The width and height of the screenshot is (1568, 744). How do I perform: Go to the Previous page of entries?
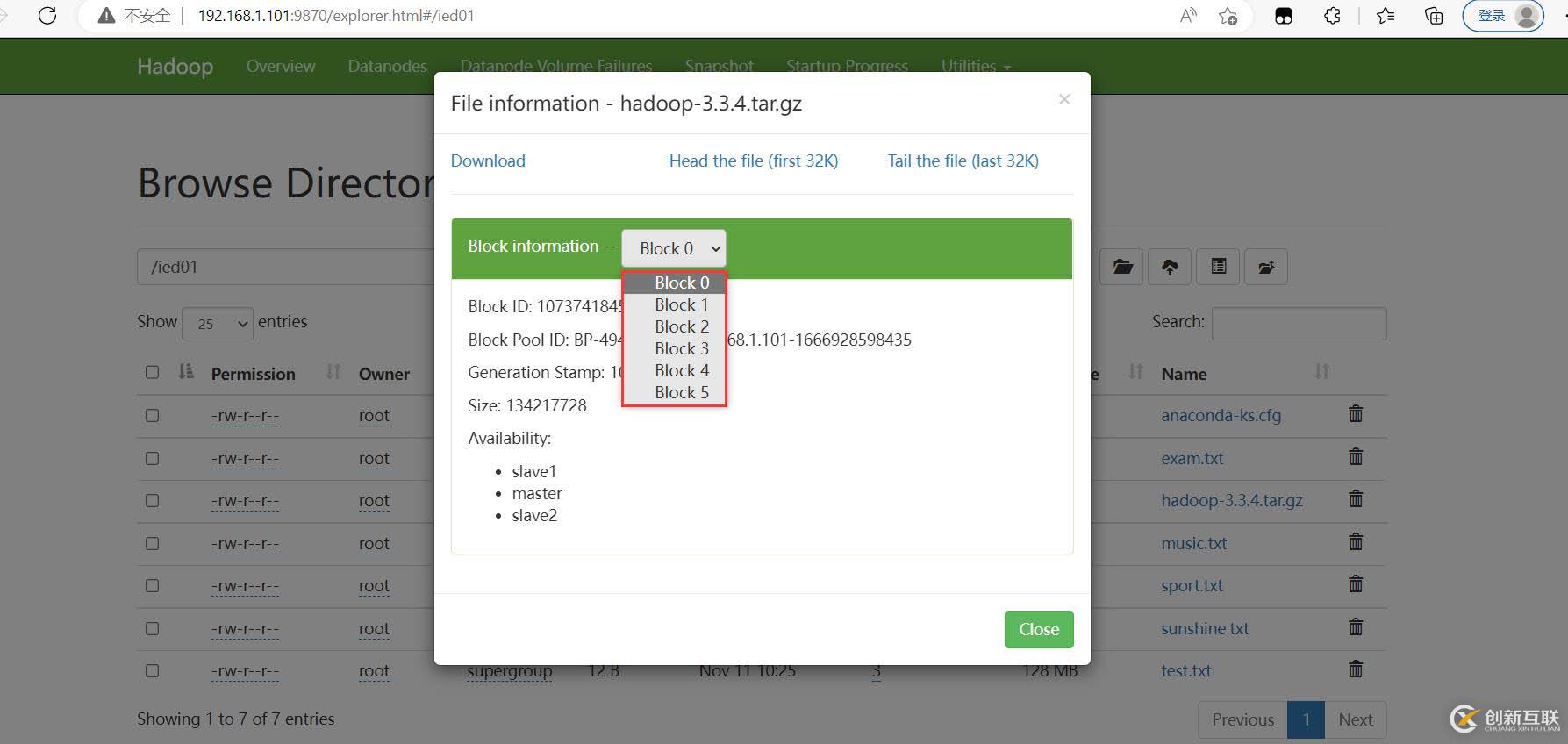point(1242,719)
